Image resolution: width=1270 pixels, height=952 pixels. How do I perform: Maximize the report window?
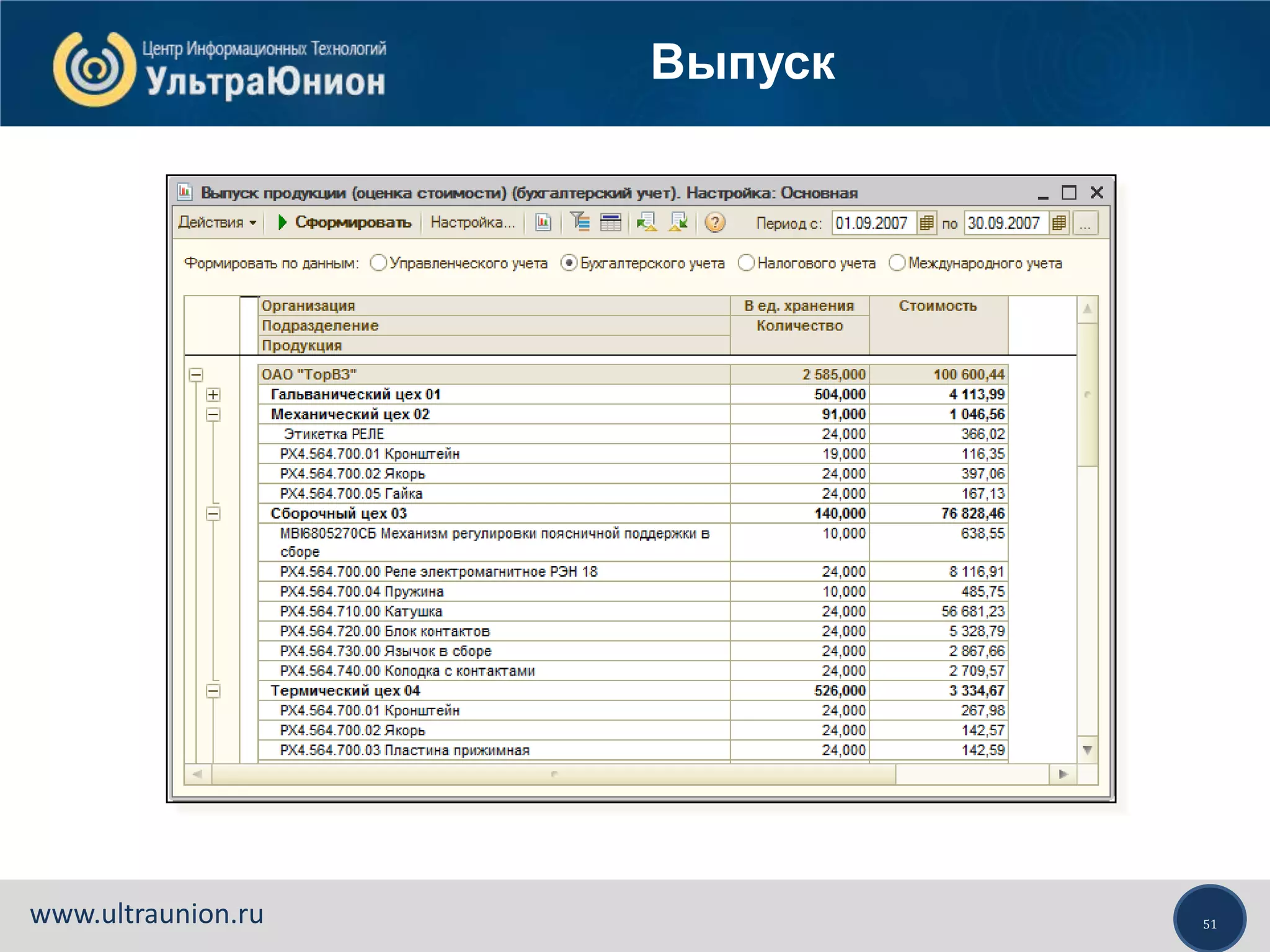point(1069,193)
